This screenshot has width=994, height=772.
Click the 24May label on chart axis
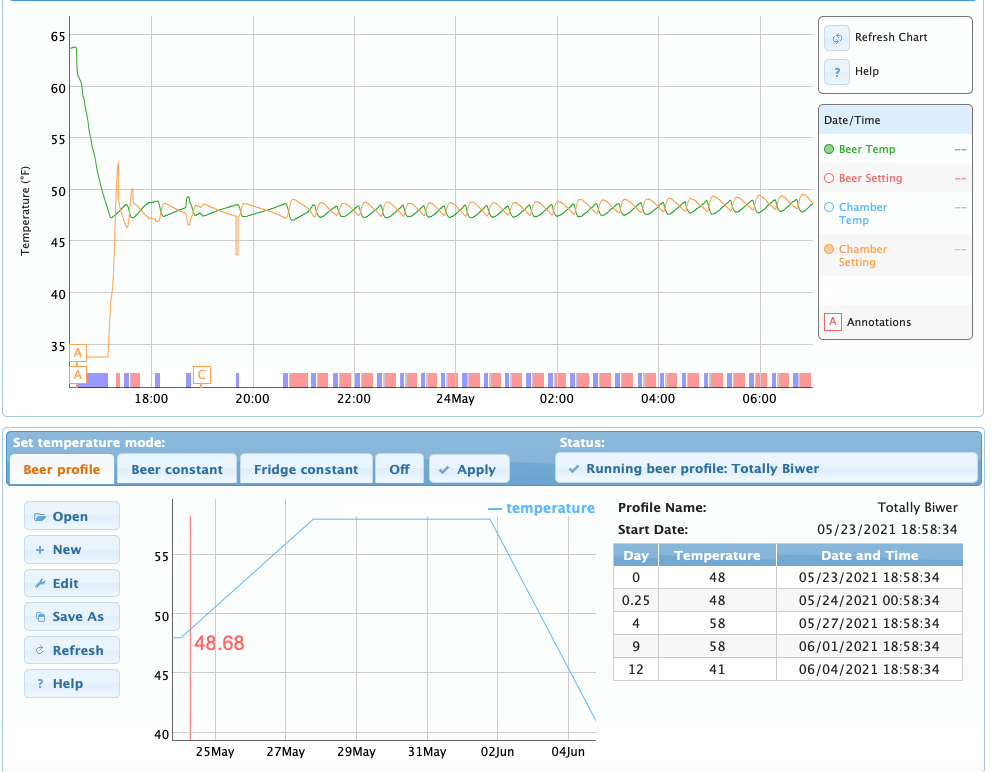455,399
